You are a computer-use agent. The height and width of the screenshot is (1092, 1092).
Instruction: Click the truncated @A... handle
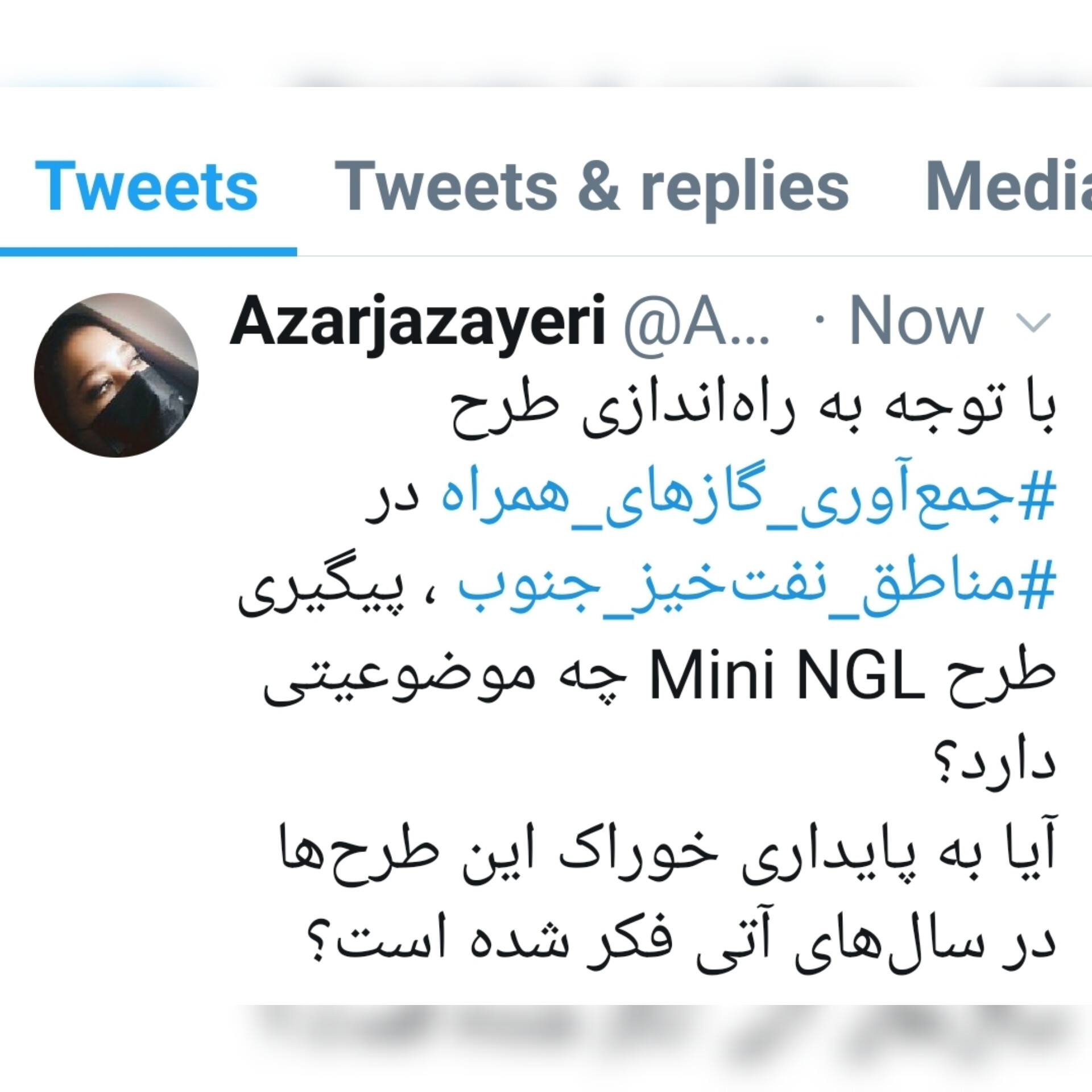697,322
